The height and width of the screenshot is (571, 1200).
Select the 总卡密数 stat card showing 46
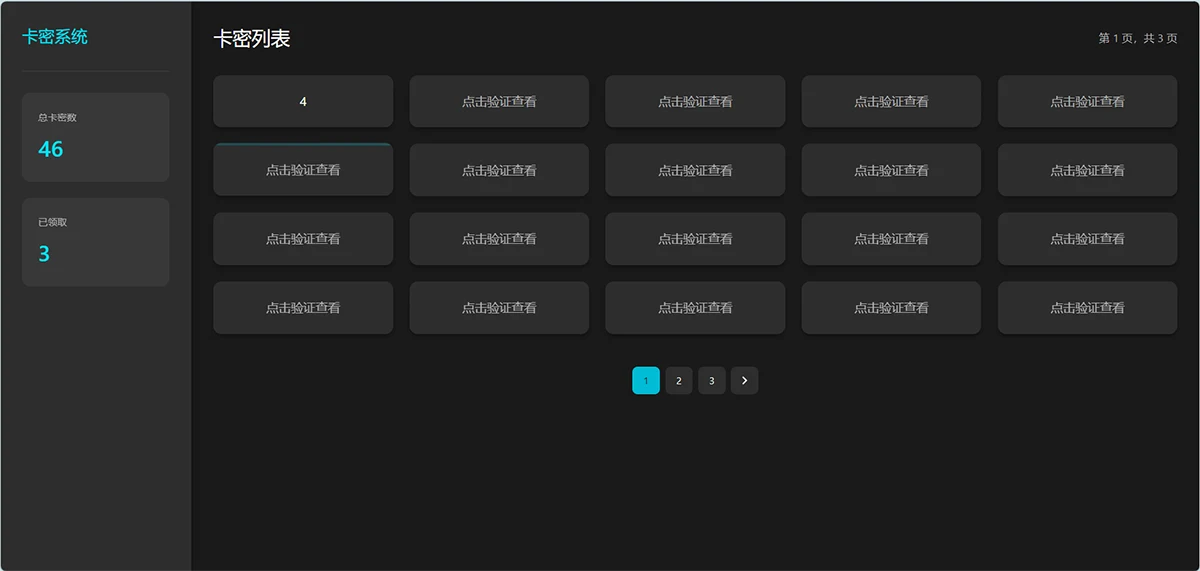95,137
